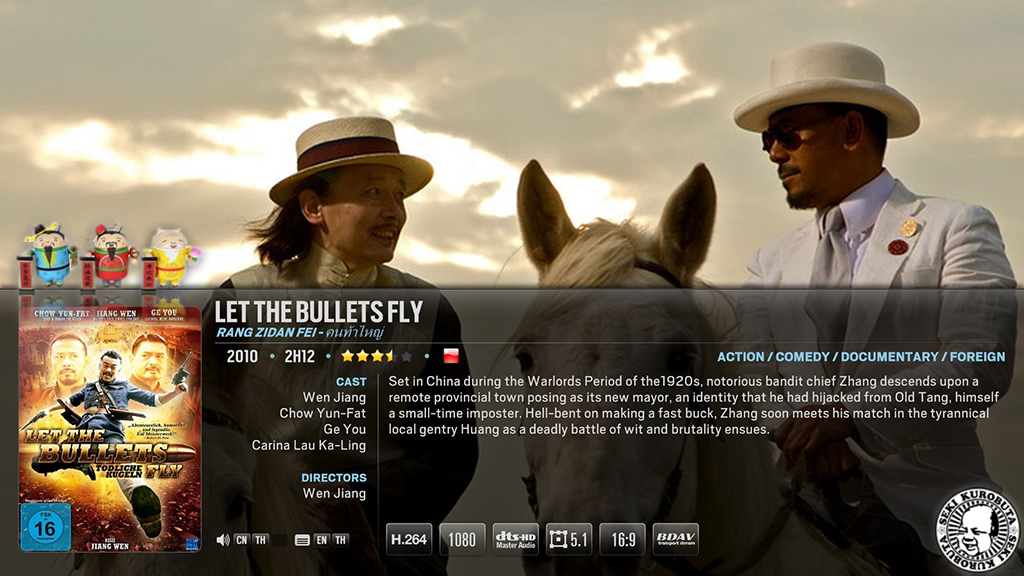Image resolution: width=1024 pixels, height=576 pixels.
Task: Click the subtitles icon
Action: [302, 540]
